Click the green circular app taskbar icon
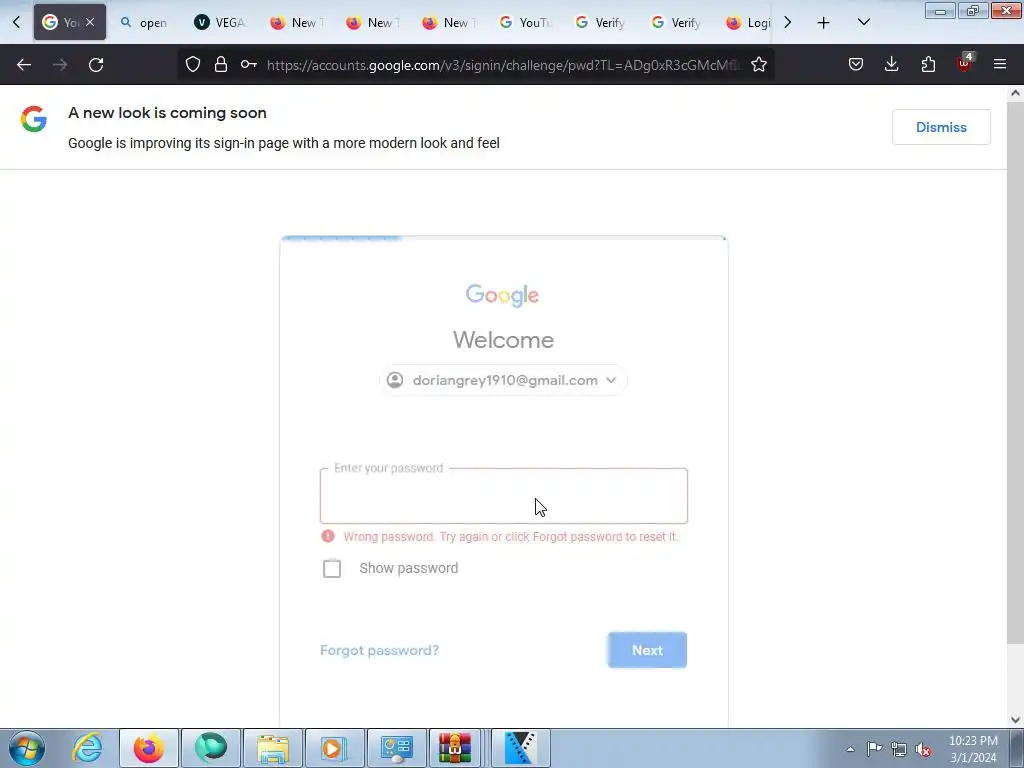 [210, 748]
